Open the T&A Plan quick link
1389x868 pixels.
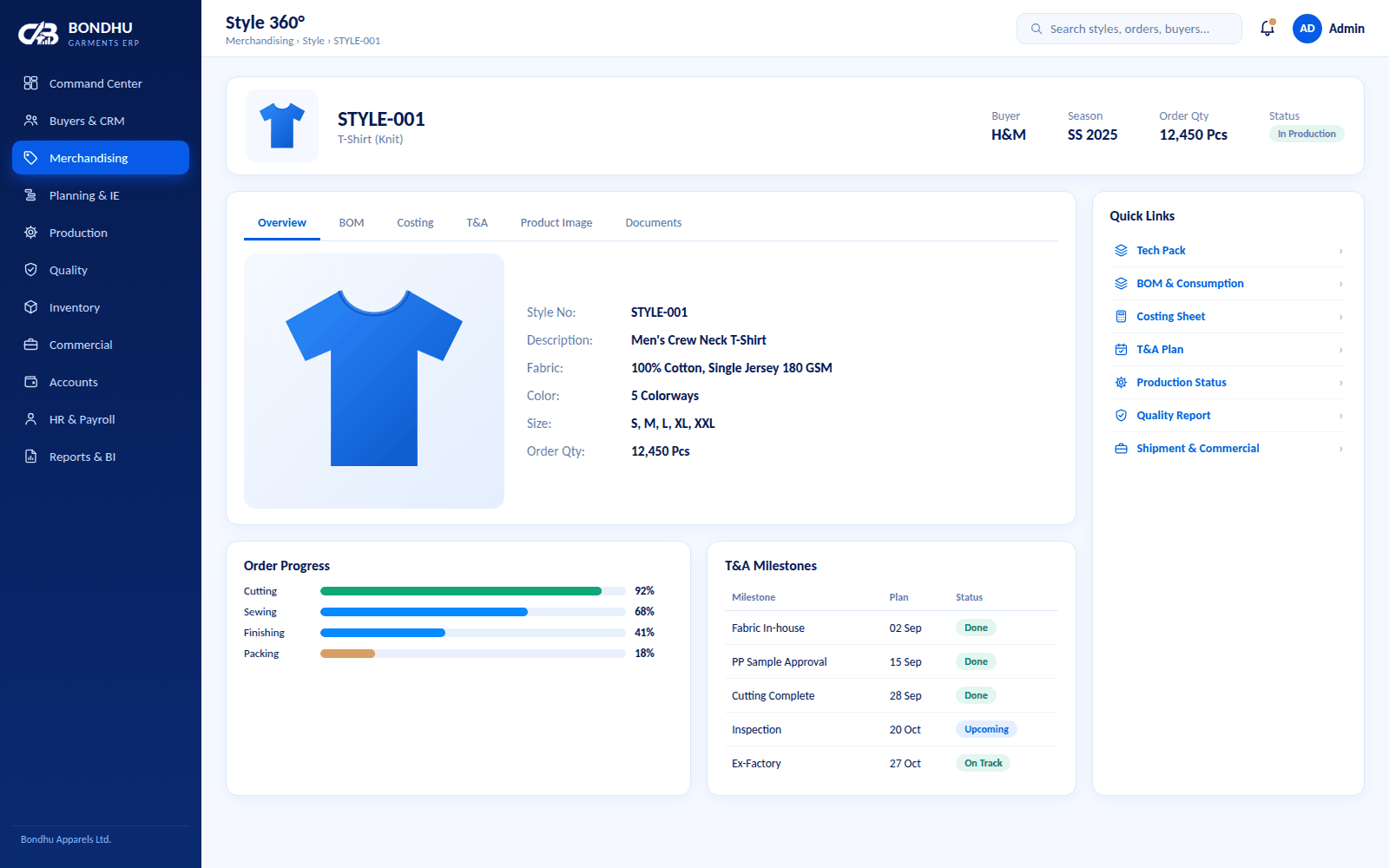tap(1228, 350)
